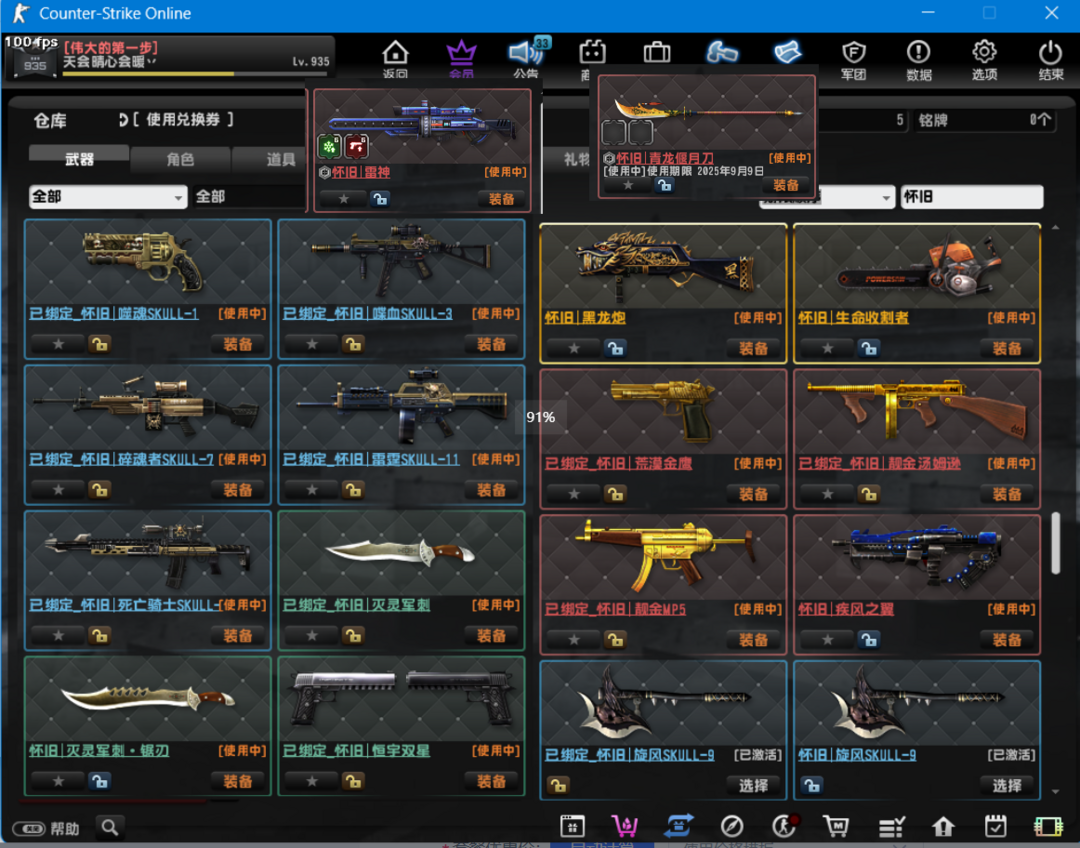Click the 使用兑换券 redeem coupon link
1080x848 pixels.
[x=183, y=120]
